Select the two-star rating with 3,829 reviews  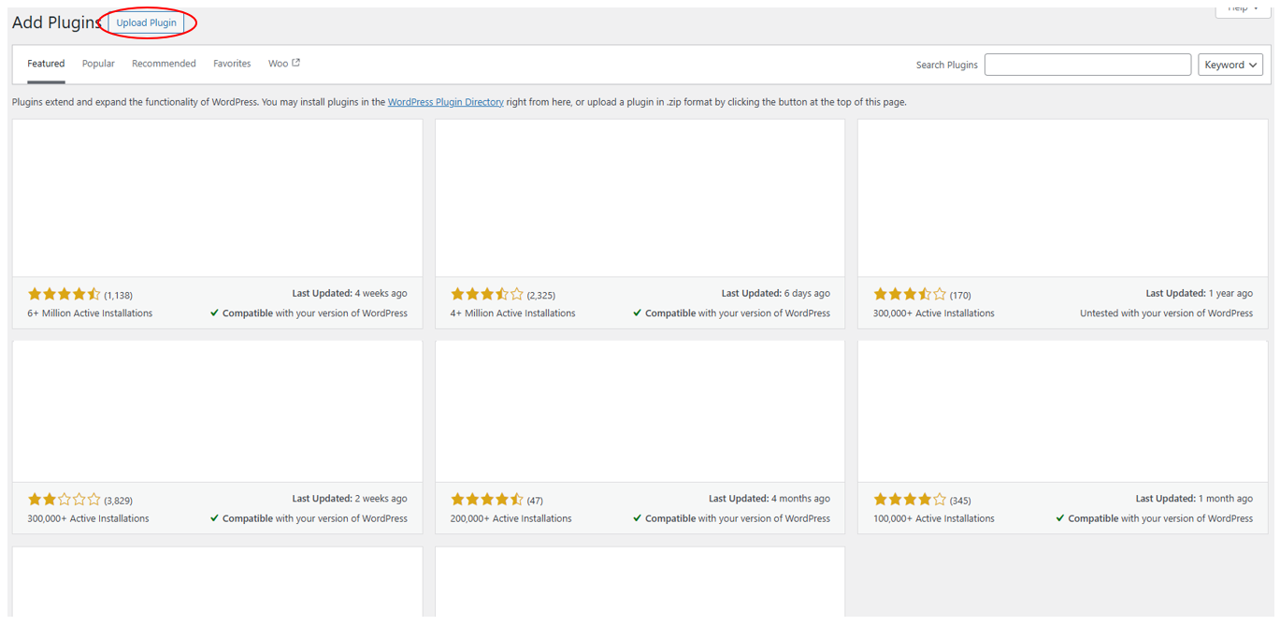tap(64, 499)
